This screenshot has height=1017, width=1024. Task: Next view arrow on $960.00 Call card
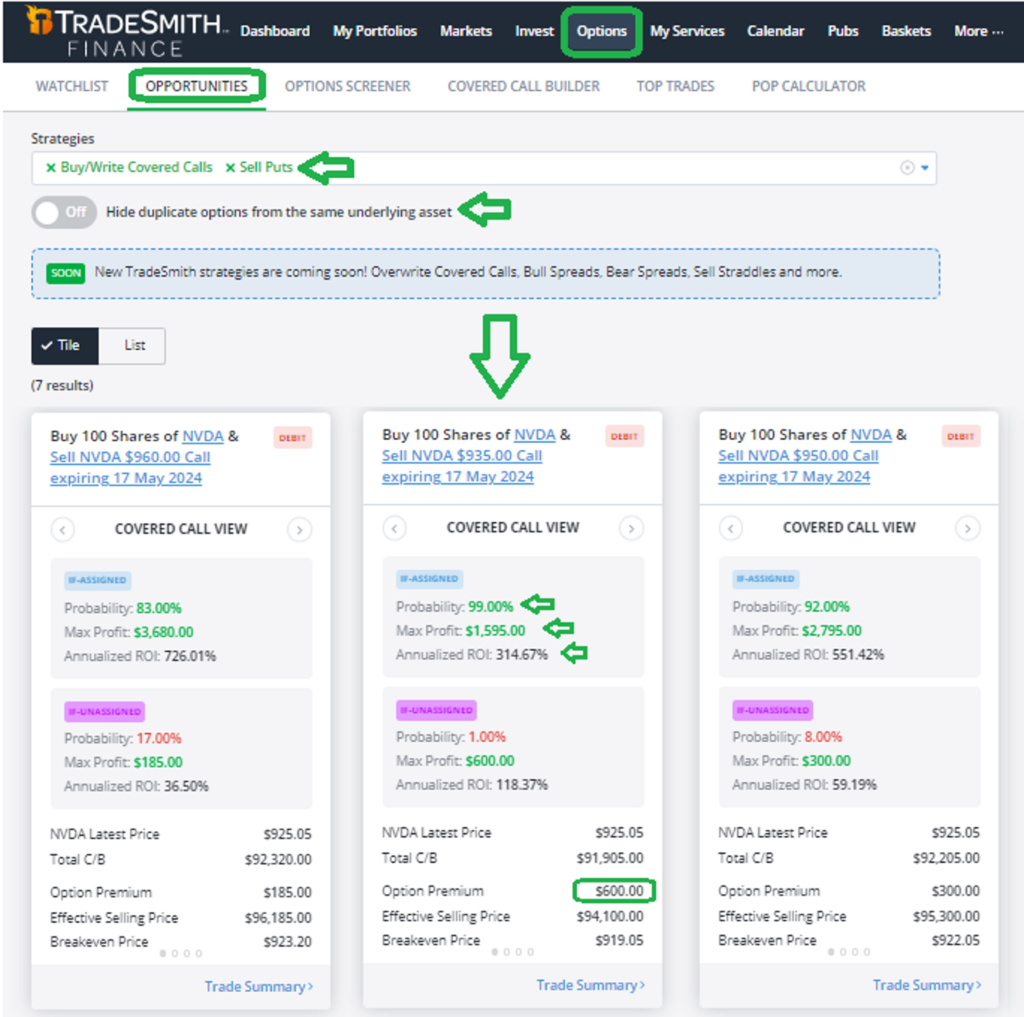point(299,530)
